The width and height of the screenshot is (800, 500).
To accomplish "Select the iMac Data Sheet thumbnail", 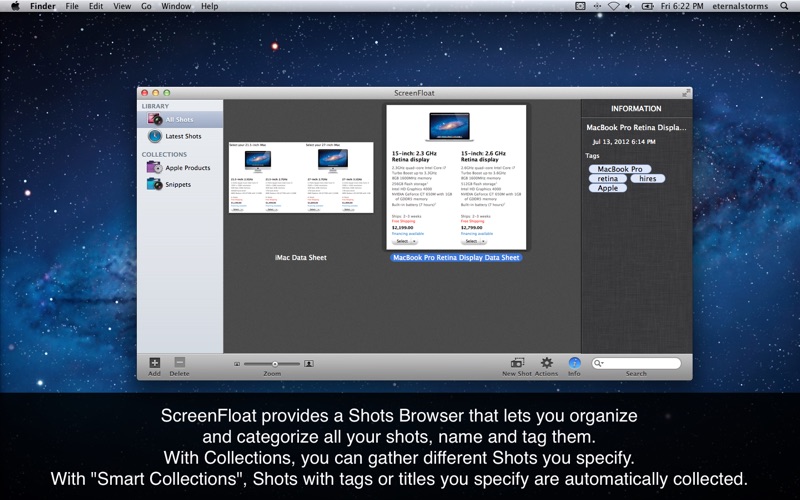I will point(300,177).
